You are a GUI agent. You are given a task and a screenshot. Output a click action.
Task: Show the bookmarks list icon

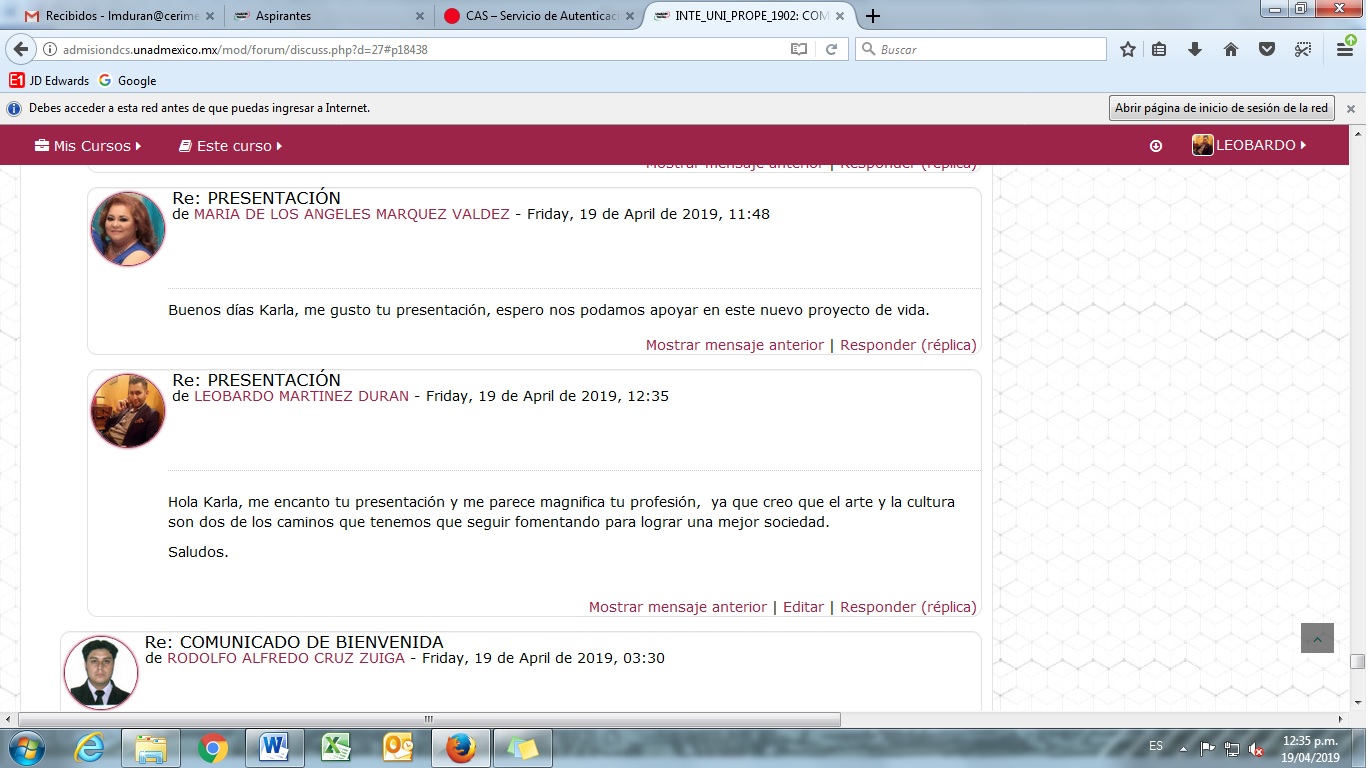click(1159, 49)
